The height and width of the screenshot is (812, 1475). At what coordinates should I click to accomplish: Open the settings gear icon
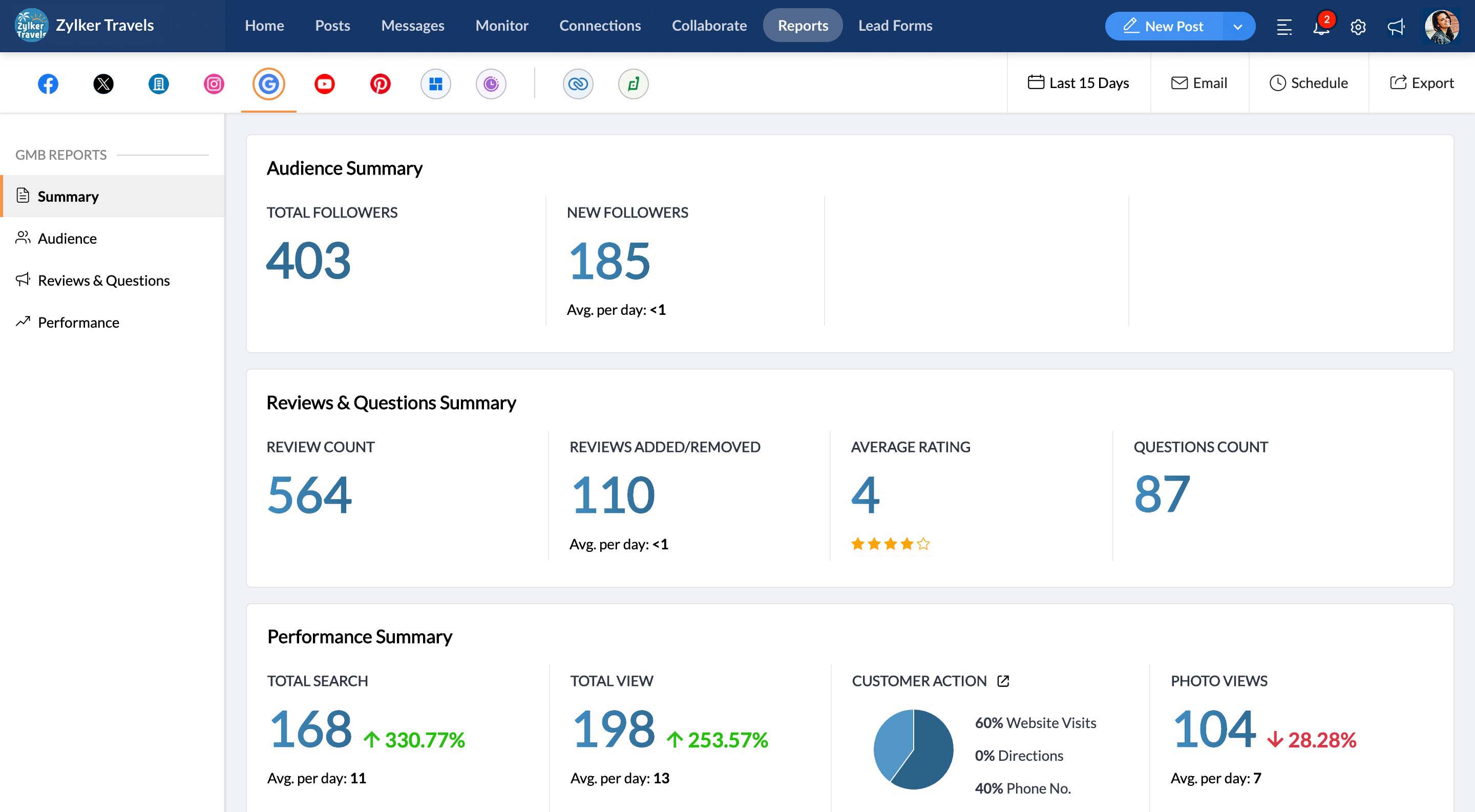(1358, 27)
